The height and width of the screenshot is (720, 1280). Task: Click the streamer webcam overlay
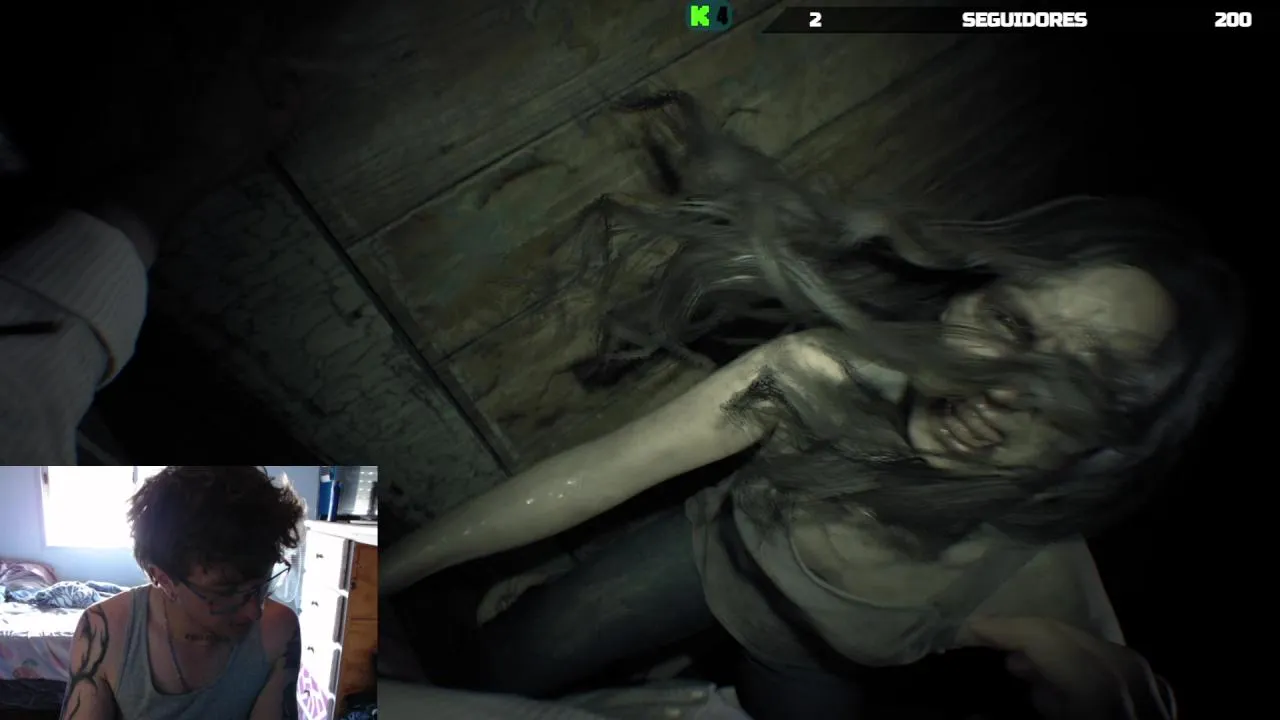pyautogui.click(x=189, y=593)
